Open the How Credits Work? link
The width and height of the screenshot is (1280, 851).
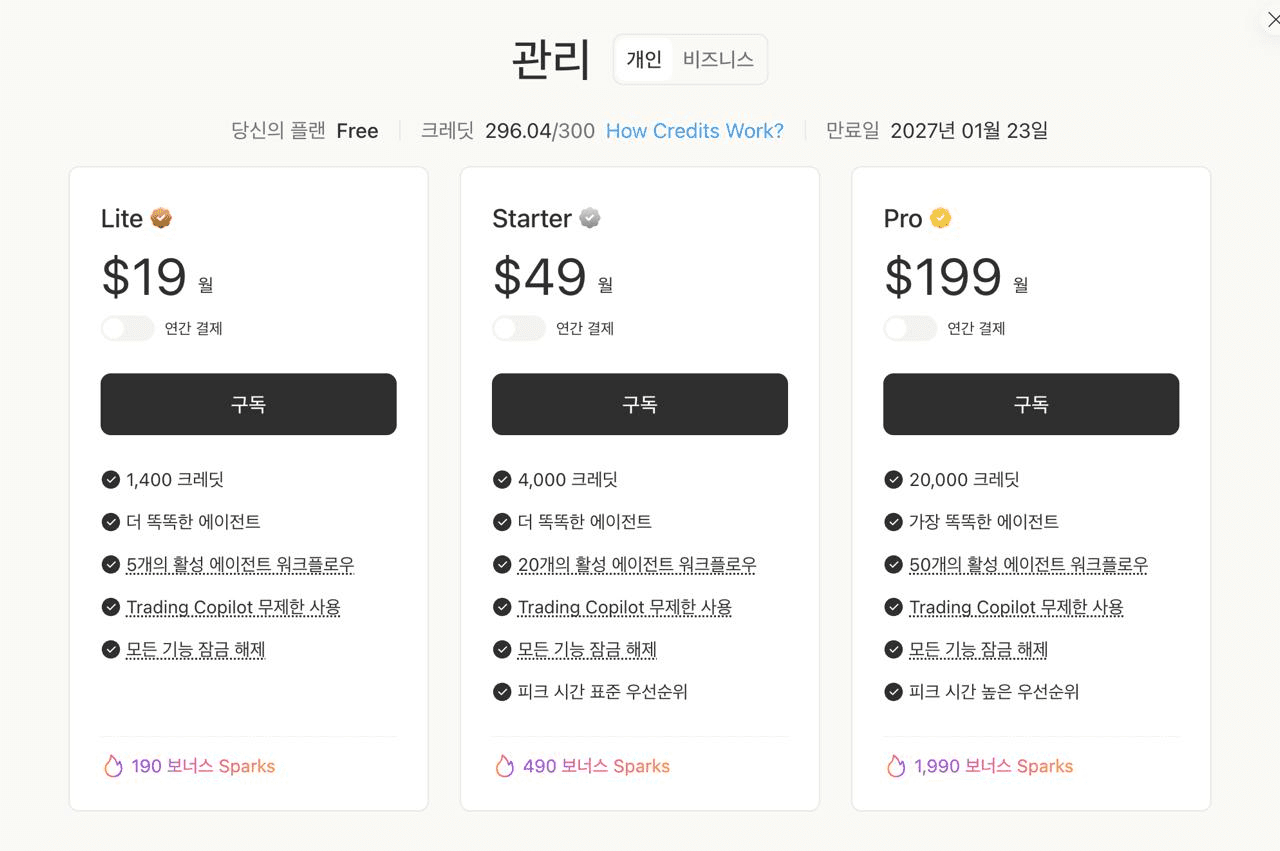pyautogui.click(x=695, y=131)
